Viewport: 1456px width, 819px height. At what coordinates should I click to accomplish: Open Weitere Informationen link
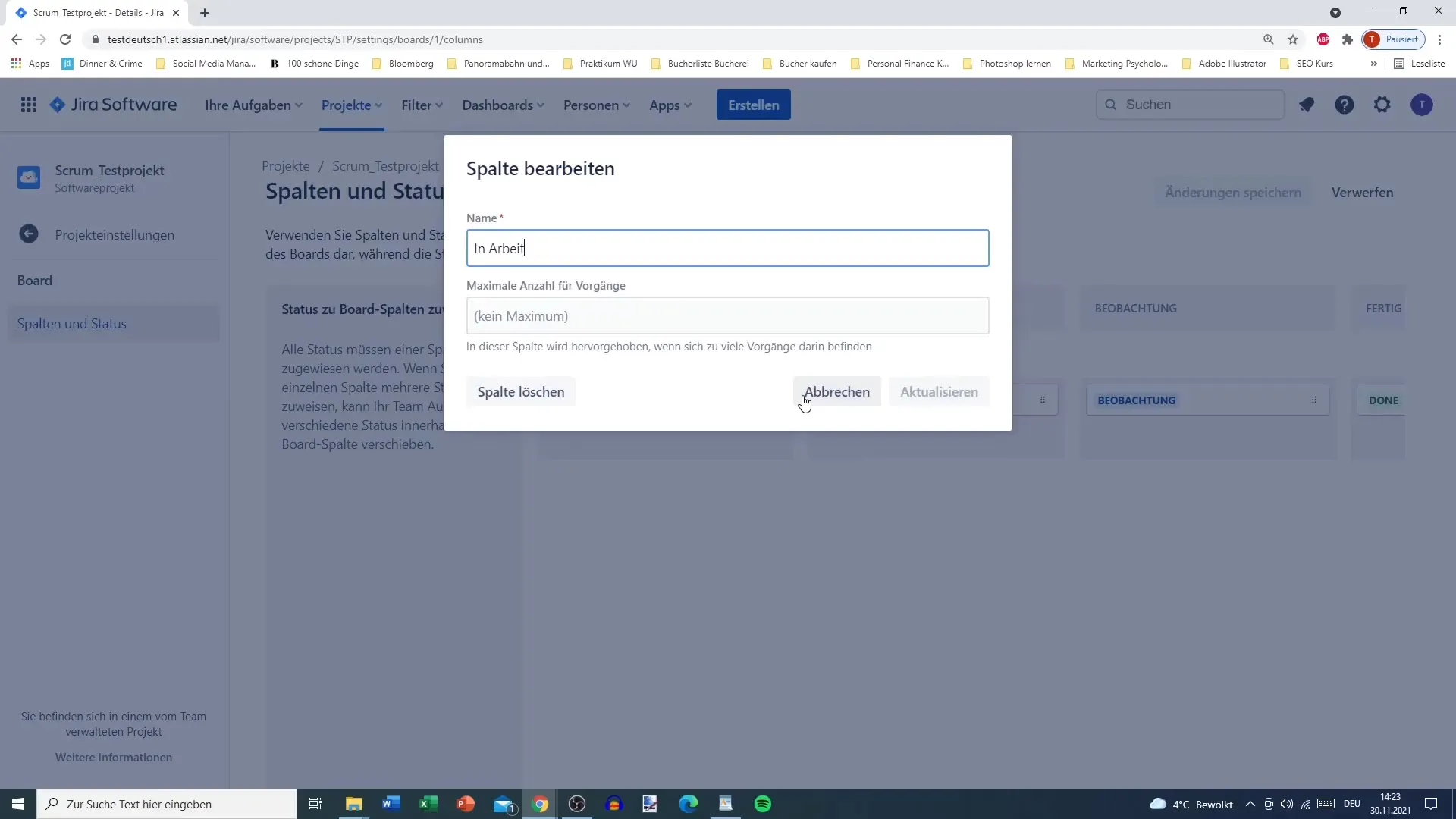click(114, 757)
